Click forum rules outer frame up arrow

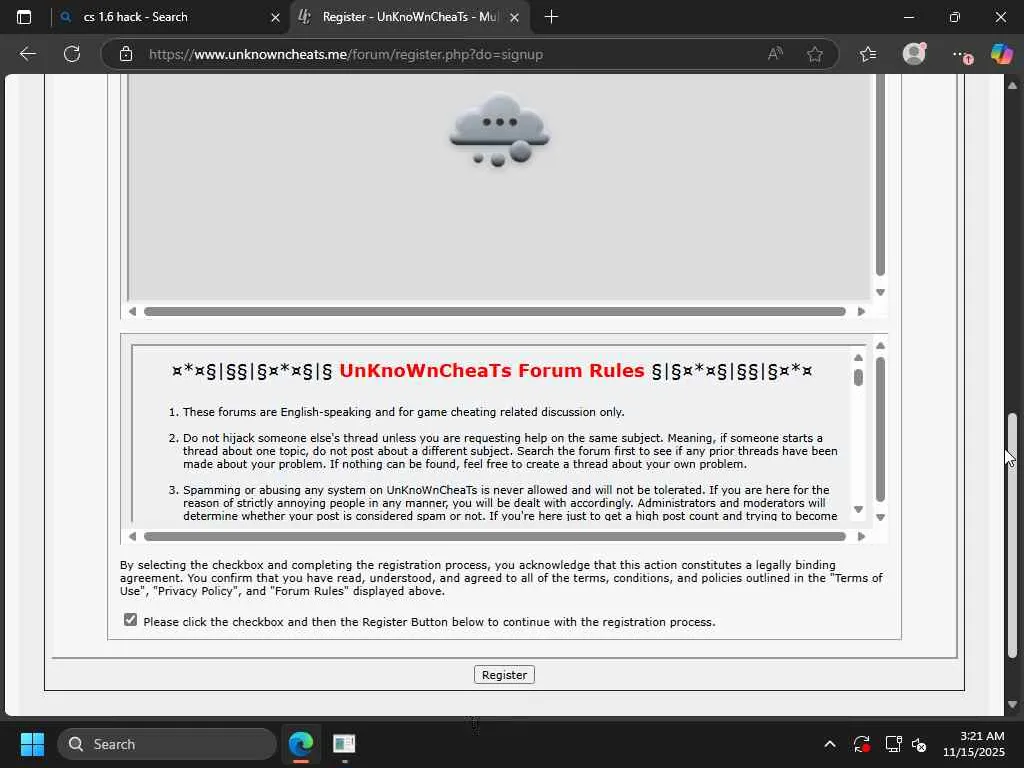click(880, 345)
